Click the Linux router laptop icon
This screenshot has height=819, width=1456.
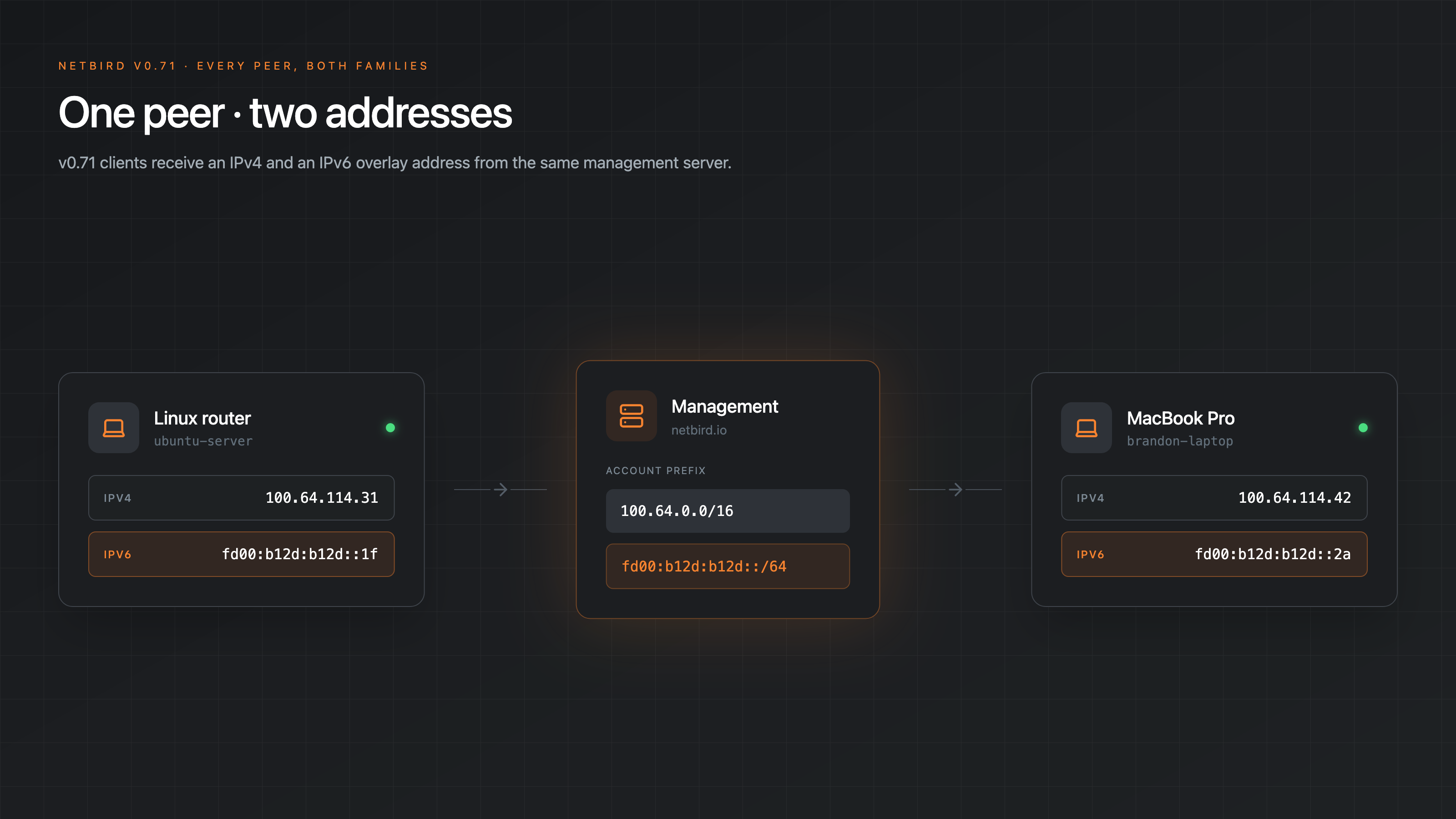(114, 428)
